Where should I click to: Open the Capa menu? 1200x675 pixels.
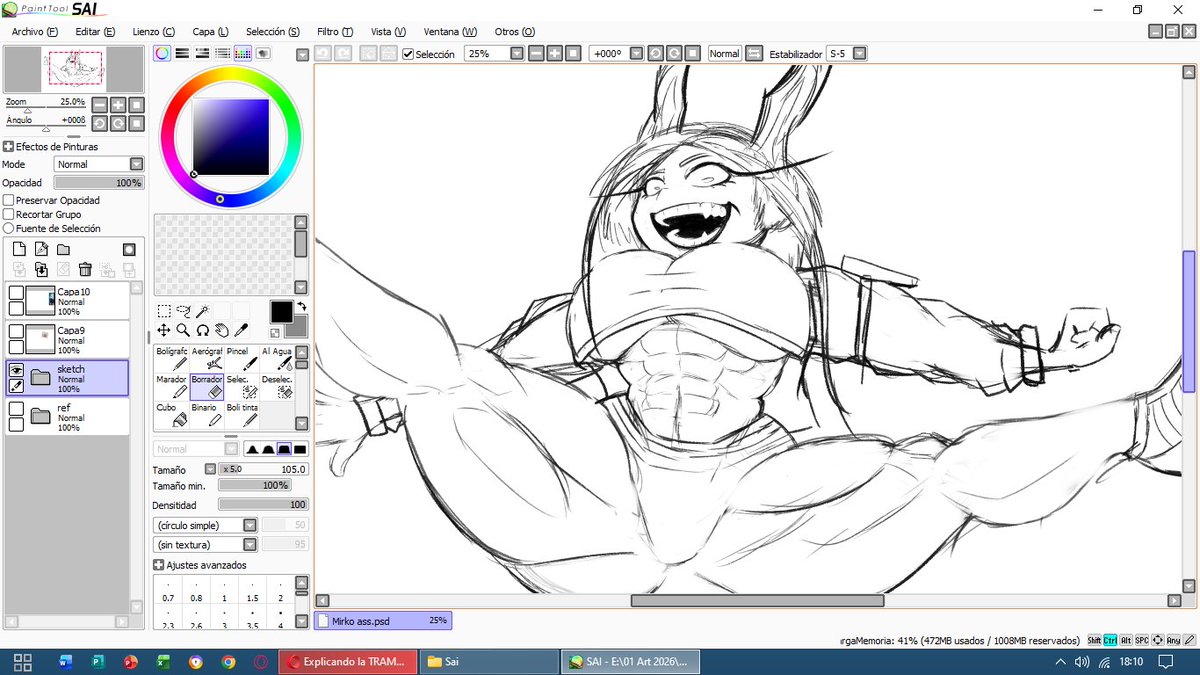[x=211, y=31]
